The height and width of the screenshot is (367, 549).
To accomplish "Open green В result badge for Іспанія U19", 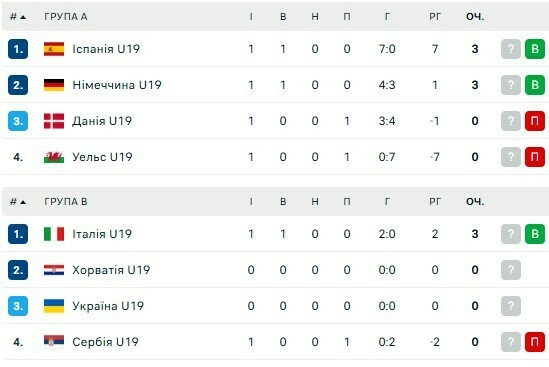I will tap(535, 49).
